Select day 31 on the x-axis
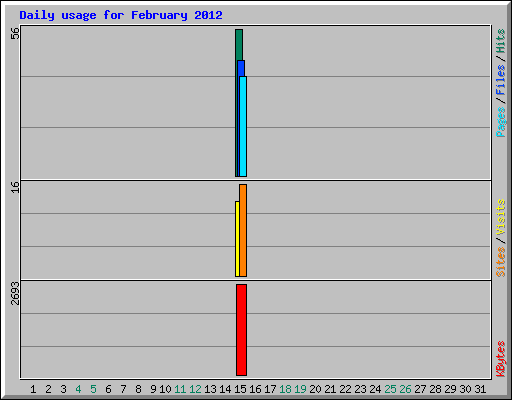512x400 pixels. [x=480, y=389]
